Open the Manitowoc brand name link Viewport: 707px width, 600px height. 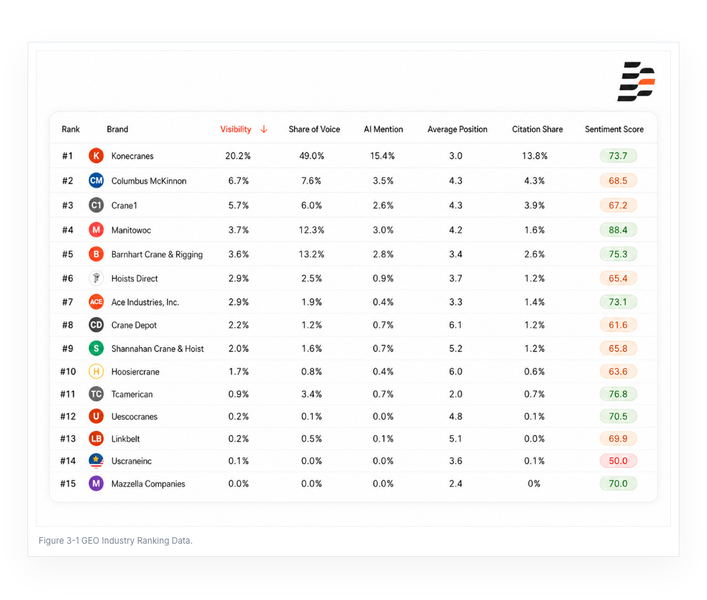coord(131,230)
